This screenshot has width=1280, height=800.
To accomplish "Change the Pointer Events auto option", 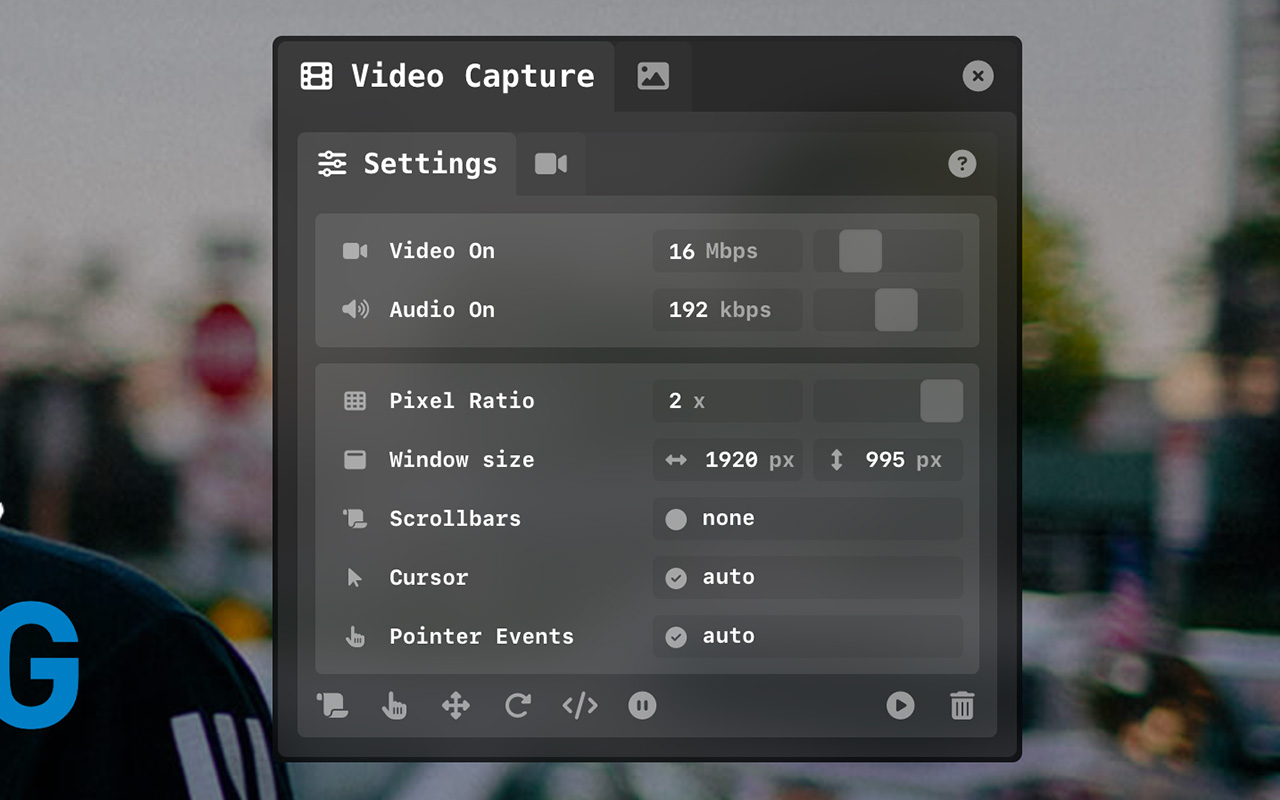I will pos(807,637).
